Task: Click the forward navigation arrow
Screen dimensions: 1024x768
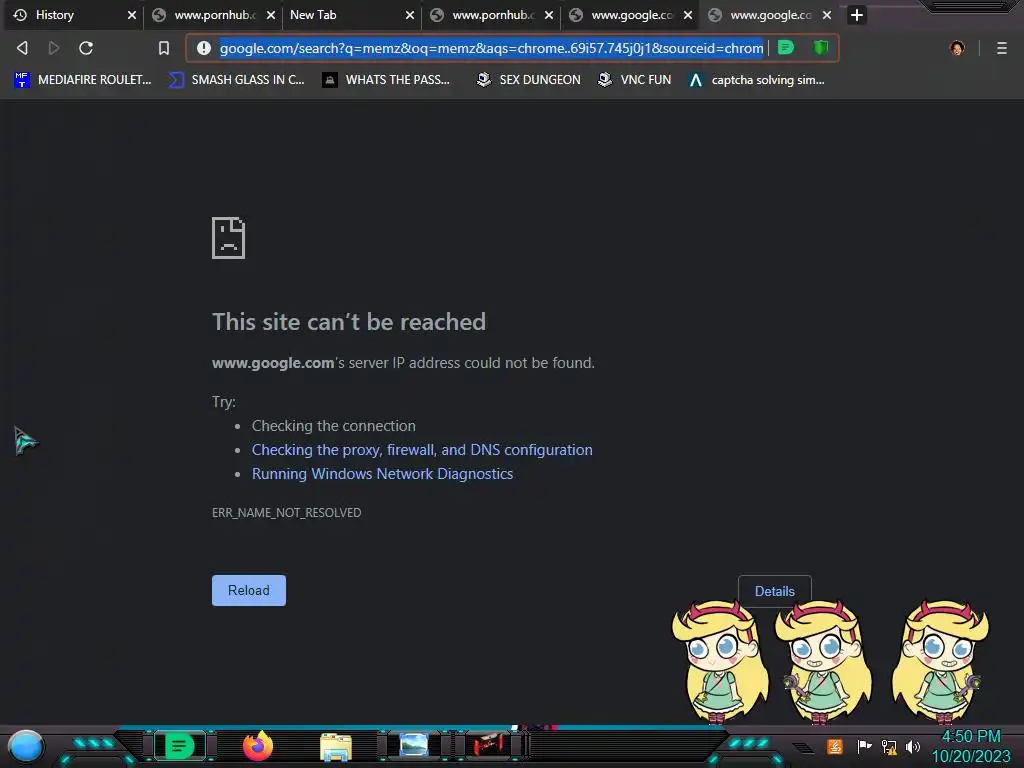Action: point(54,48)
